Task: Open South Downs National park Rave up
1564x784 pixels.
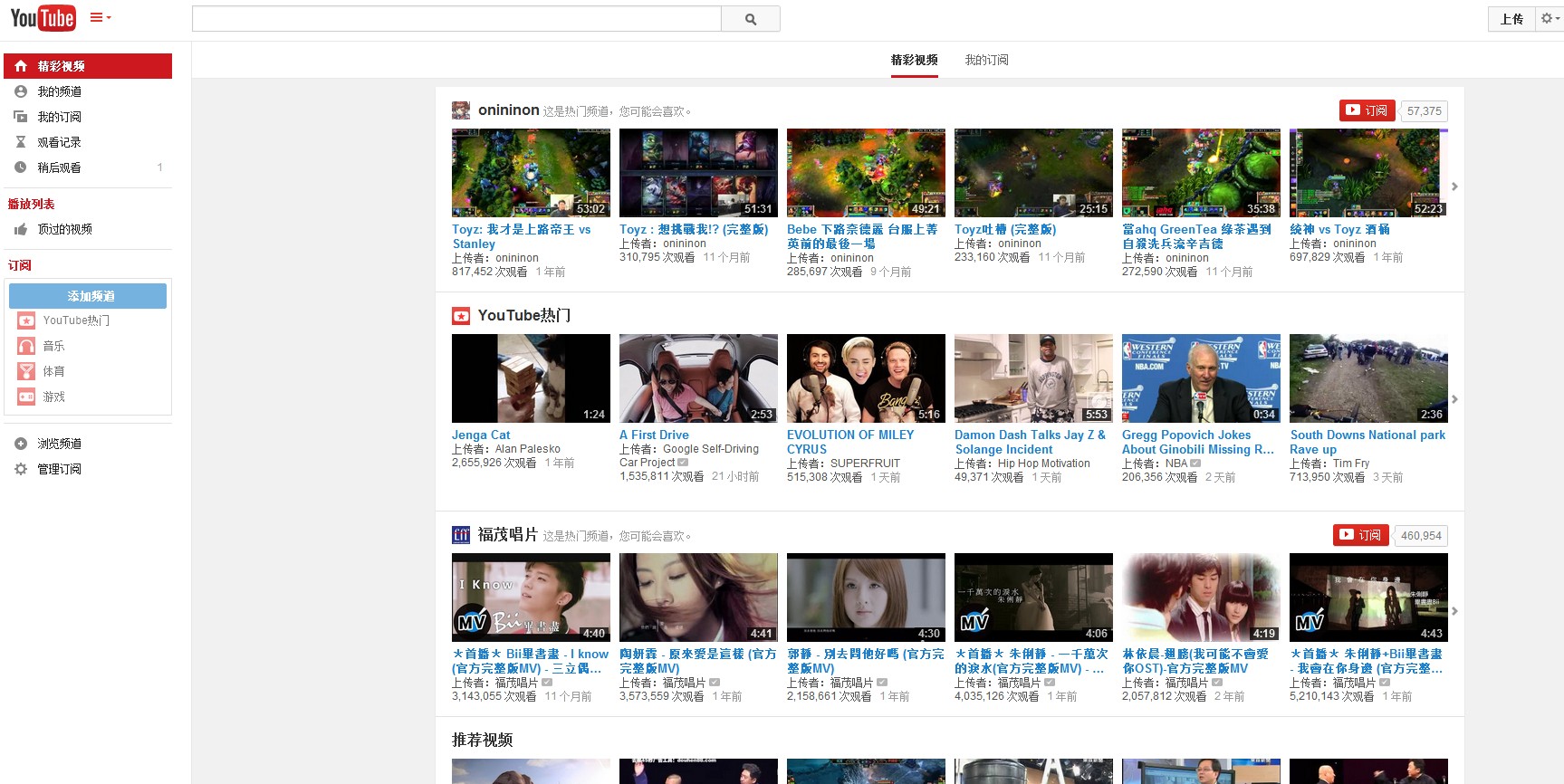Action: pos(1367,442)
